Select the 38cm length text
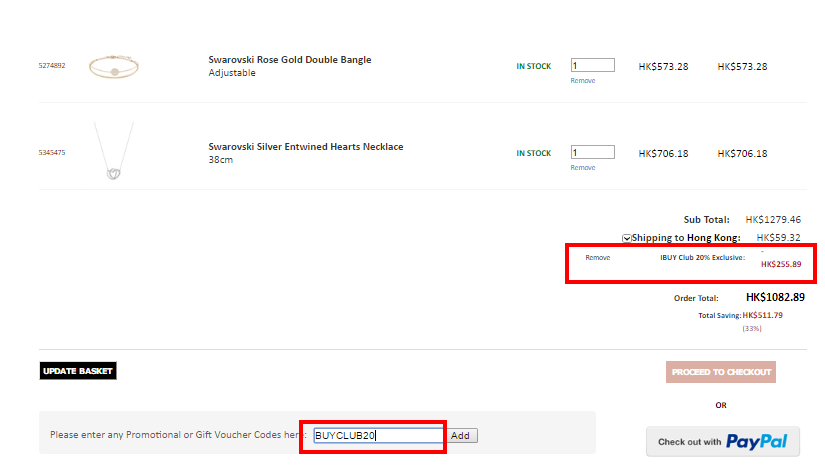The height and width of the screenshot is (465, 825). 220,160
